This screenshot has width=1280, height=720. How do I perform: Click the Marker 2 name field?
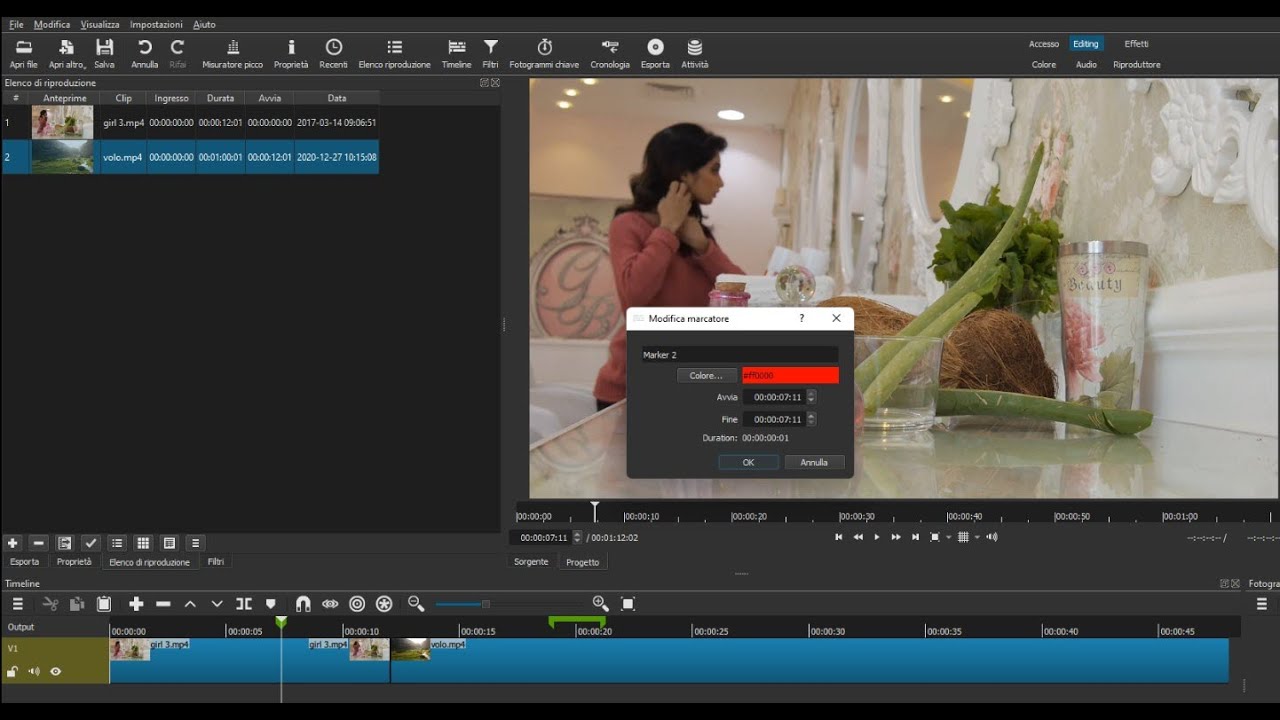click(x=740, y=355)
